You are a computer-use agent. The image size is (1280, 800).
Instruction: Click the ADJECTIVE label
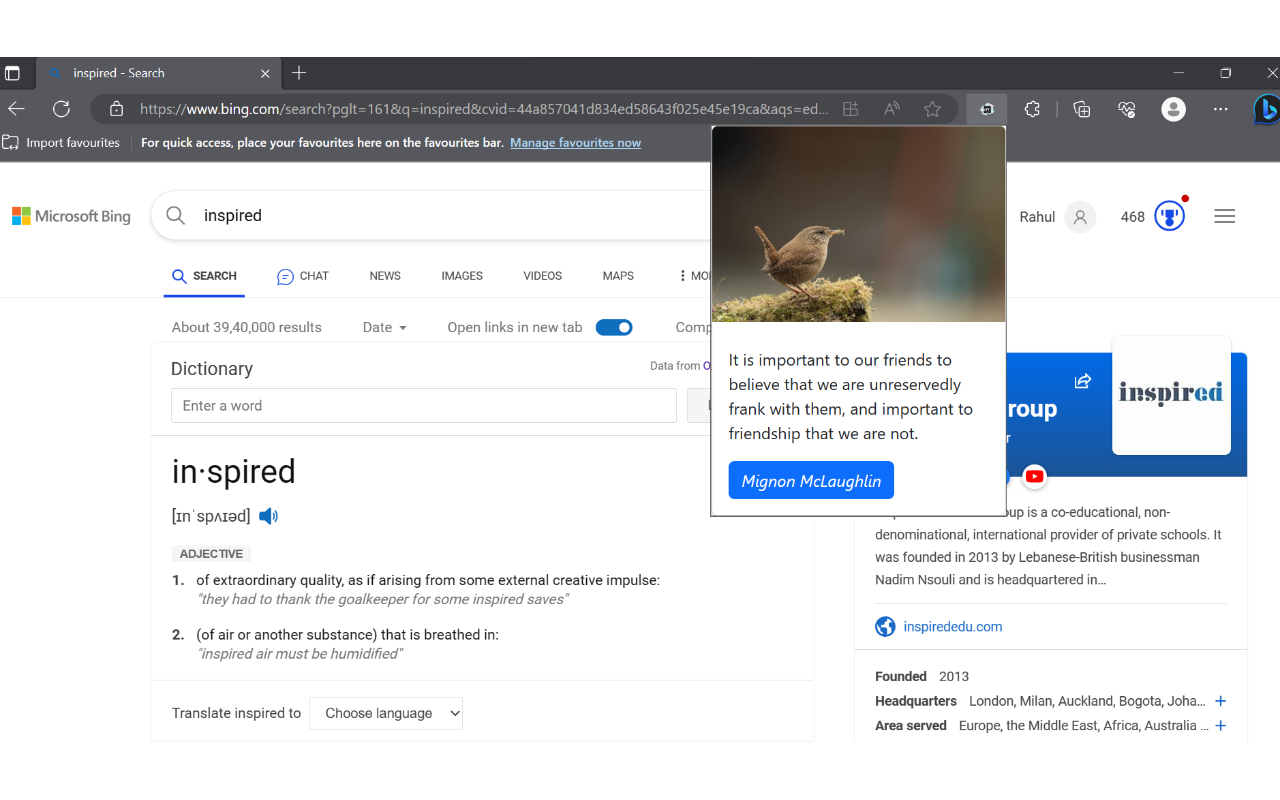(211, 554)
